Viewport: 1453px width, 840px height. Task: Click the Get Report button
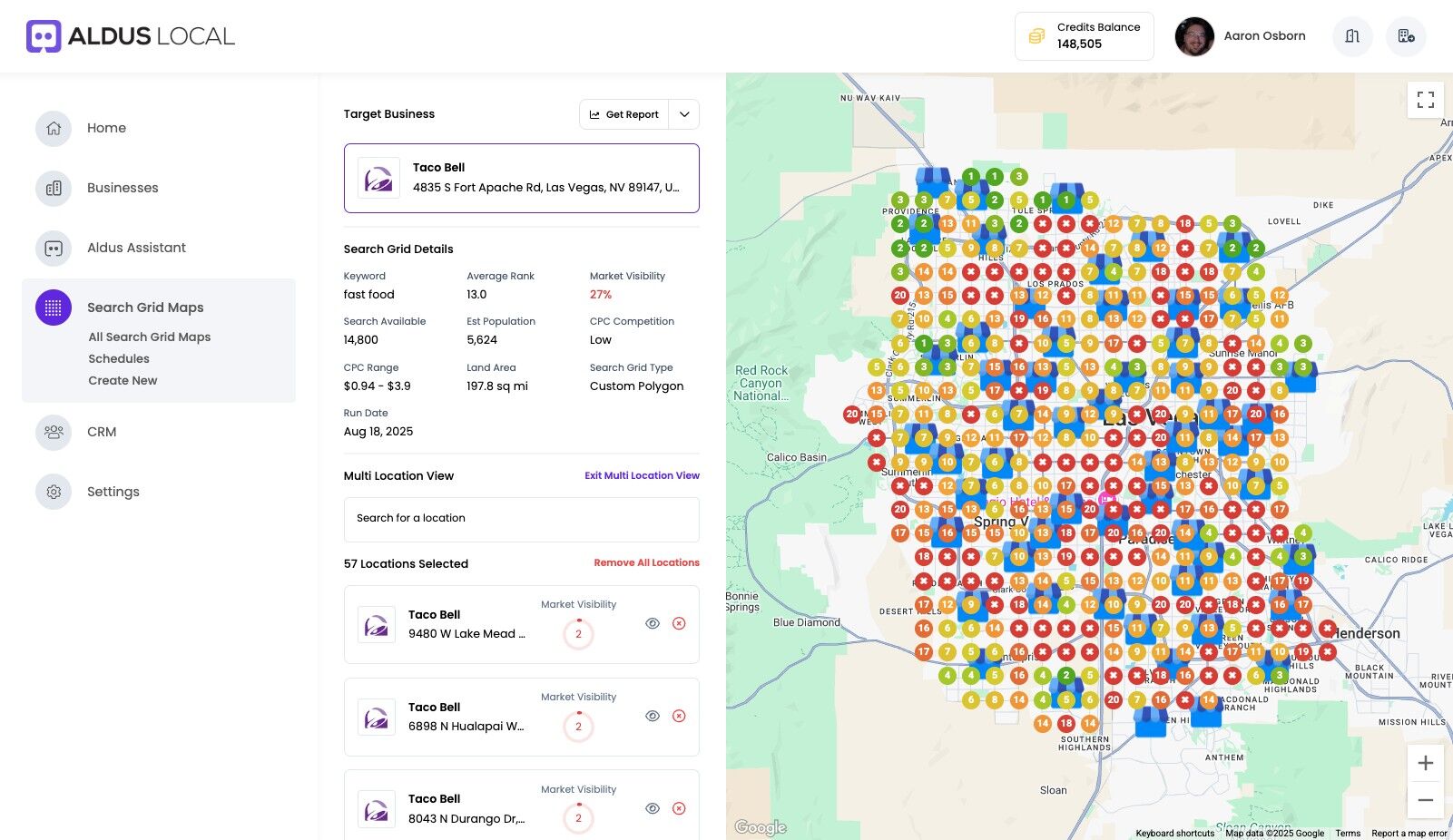[x=624, y=114]
